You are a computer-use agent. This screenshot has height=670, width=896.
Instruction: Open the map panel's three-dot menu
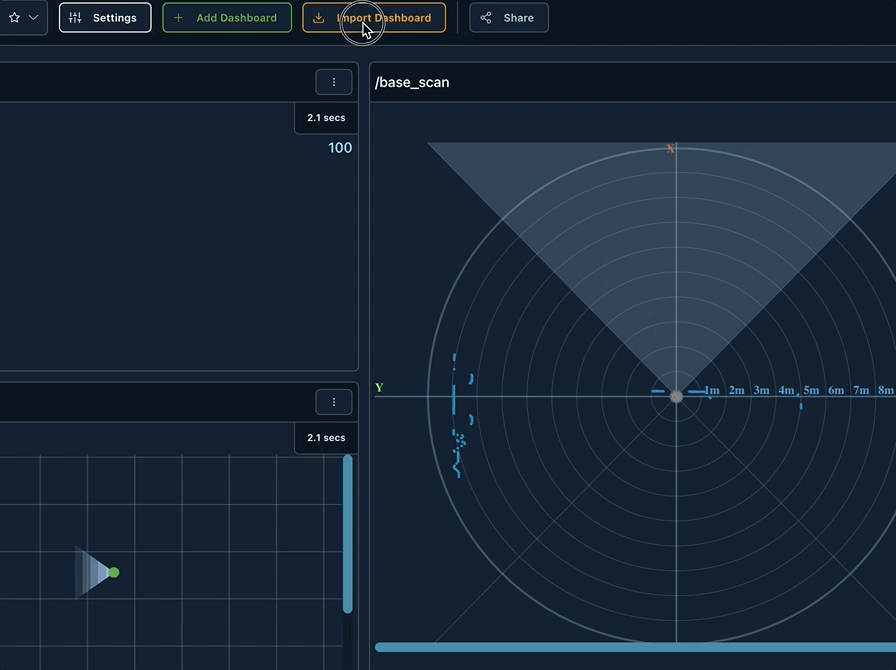tap(334, 402)
